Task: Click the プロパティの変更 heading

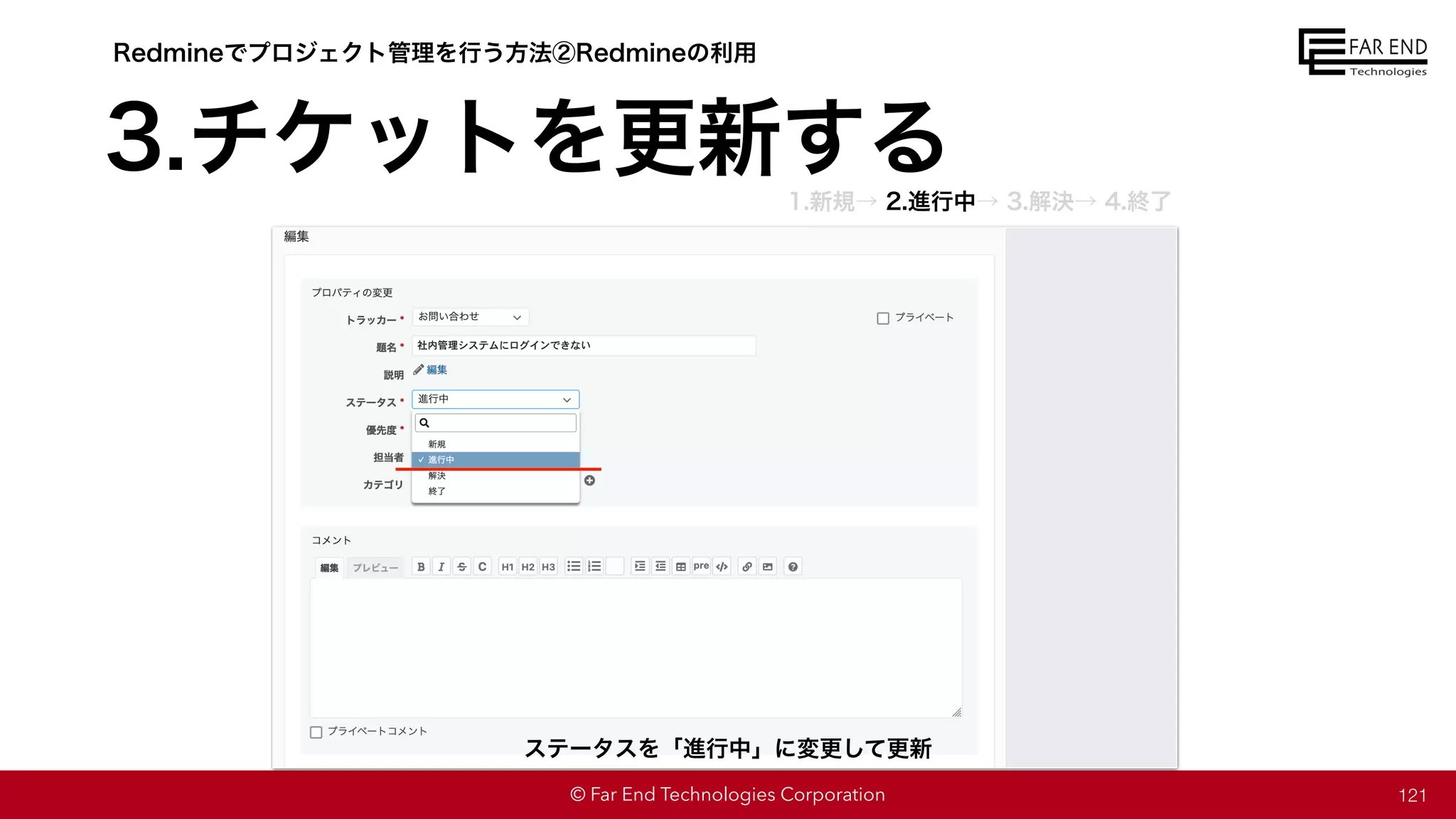Action: pyautogui.click(x=352, y=293)
